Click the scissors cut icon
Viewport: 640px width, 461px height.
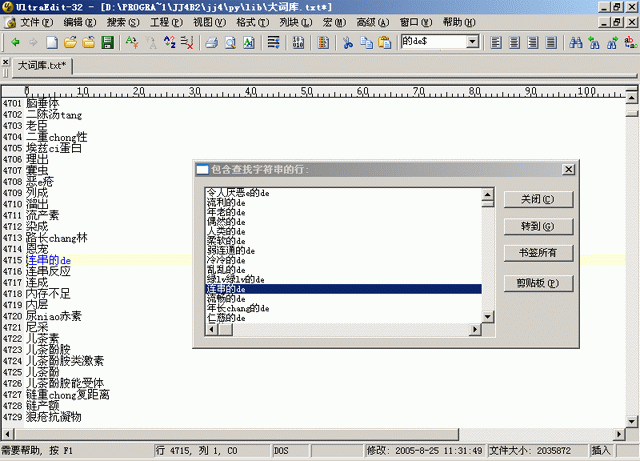[348, 42]
